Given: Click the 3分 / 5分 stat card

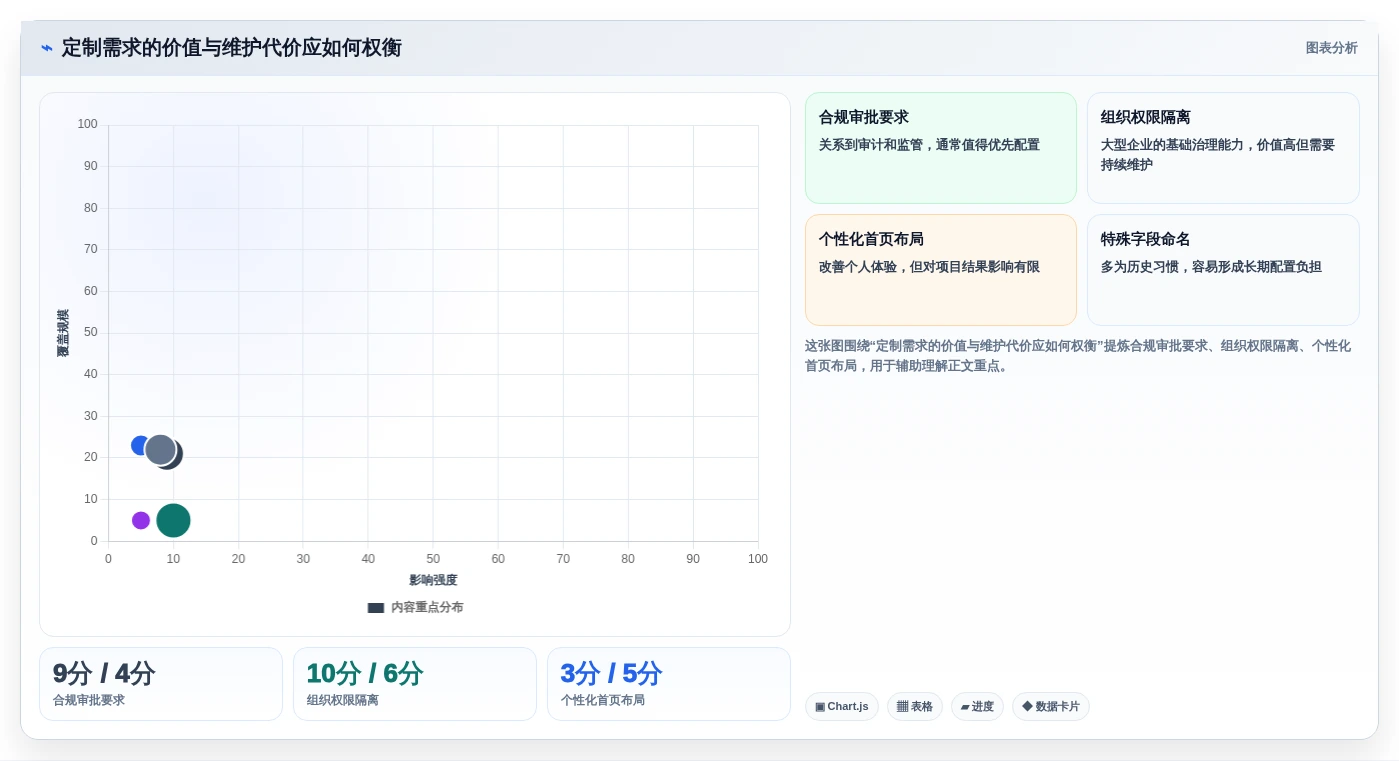Looking at the screenshot, I should tap(668, 684).
